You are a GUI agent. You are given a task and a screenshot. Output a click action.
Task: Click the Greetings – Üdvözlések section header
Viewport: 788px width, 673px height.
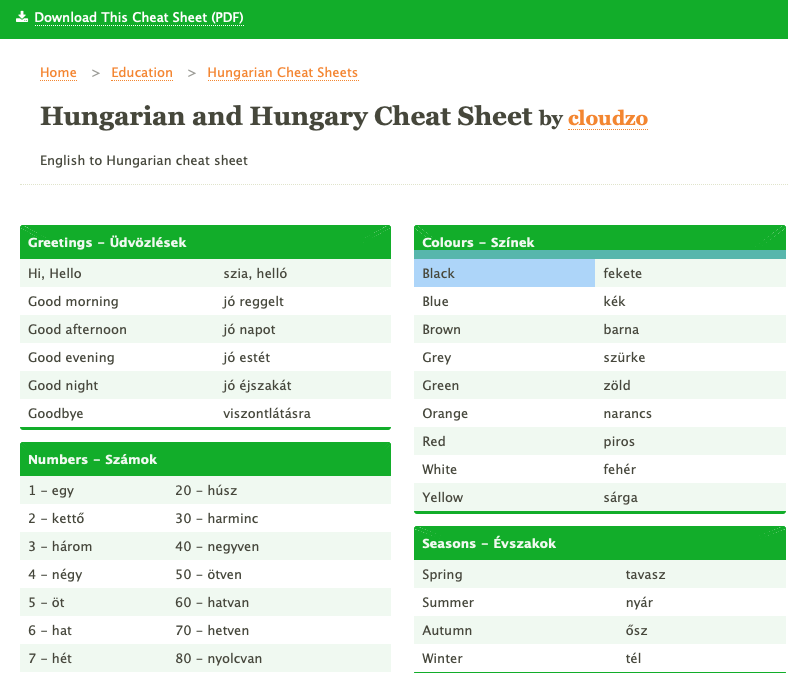[107, 242]
